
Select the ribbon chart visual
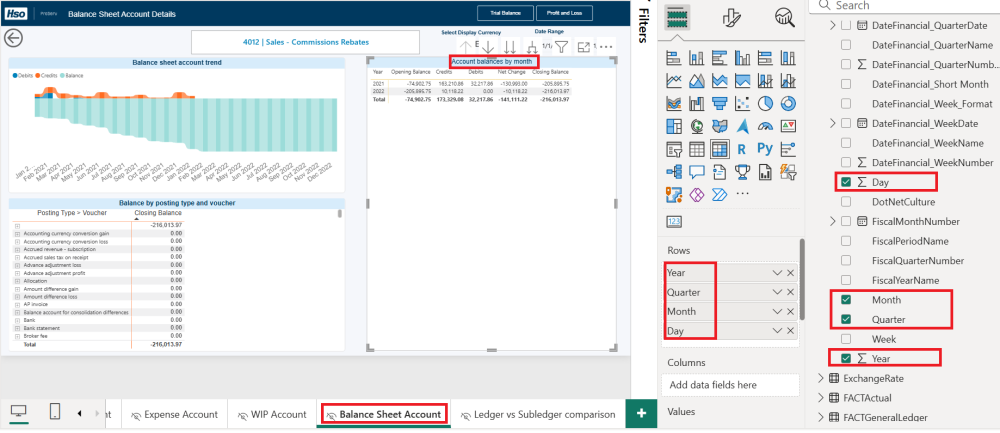(x=673, y=103)
